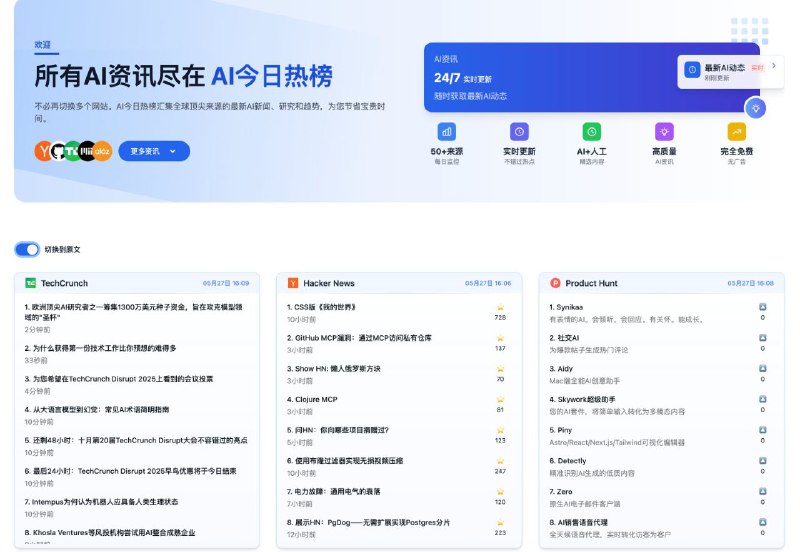
Task: Open the 欧洲顶尖AI研究者 seed funding article
Action: pos(134,312)
